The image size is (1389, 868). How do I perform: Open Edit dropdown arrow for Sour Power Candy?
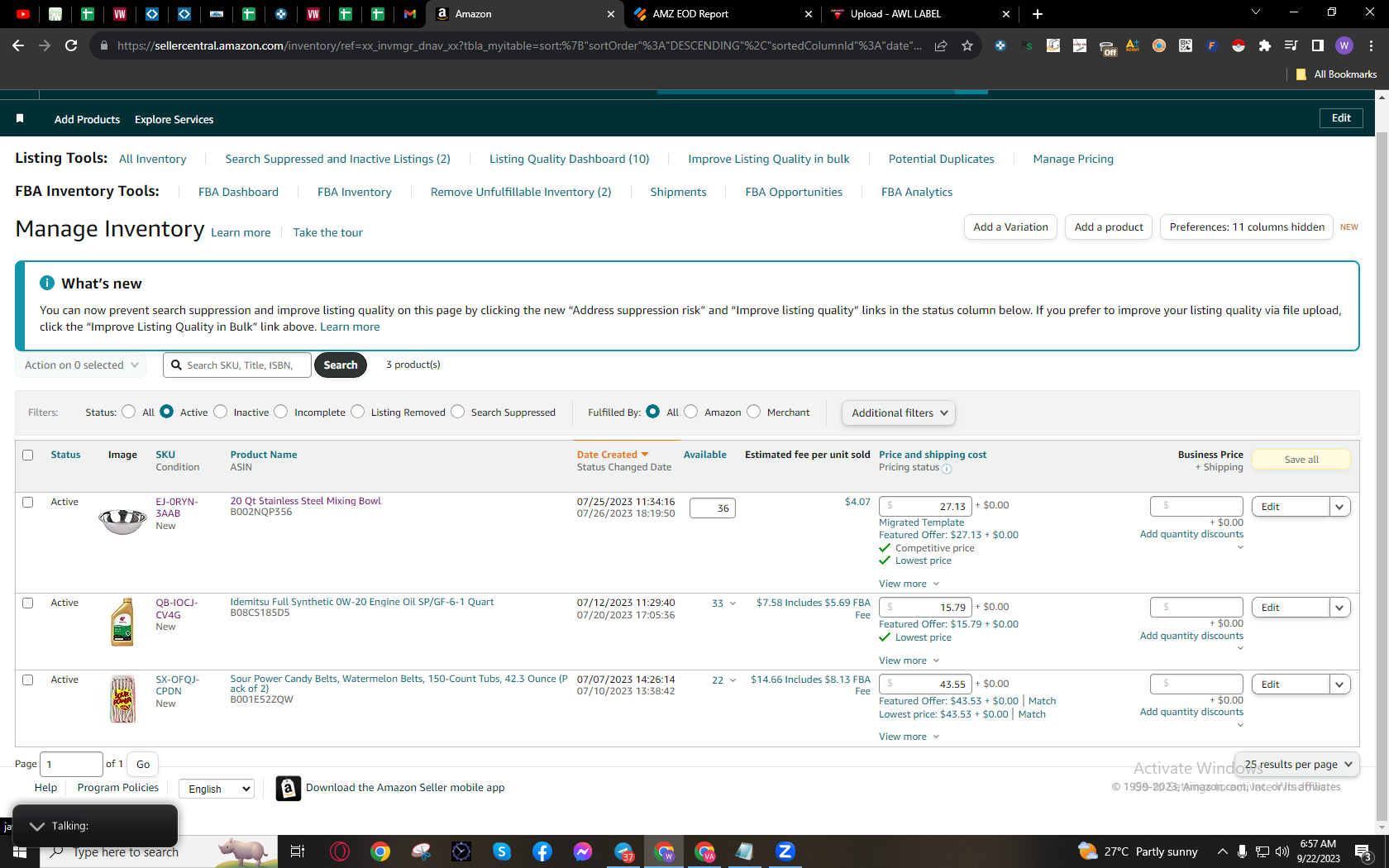1340,684
